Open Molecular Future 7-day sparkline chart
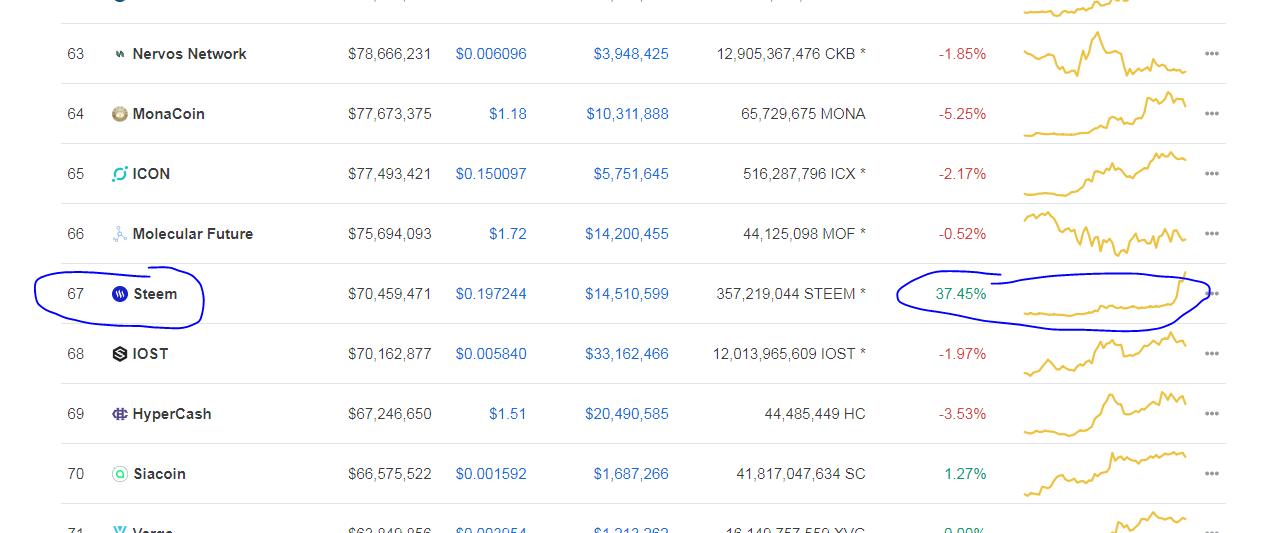The width and height of the screenshot is (1265, 533). pos(1105,234)
